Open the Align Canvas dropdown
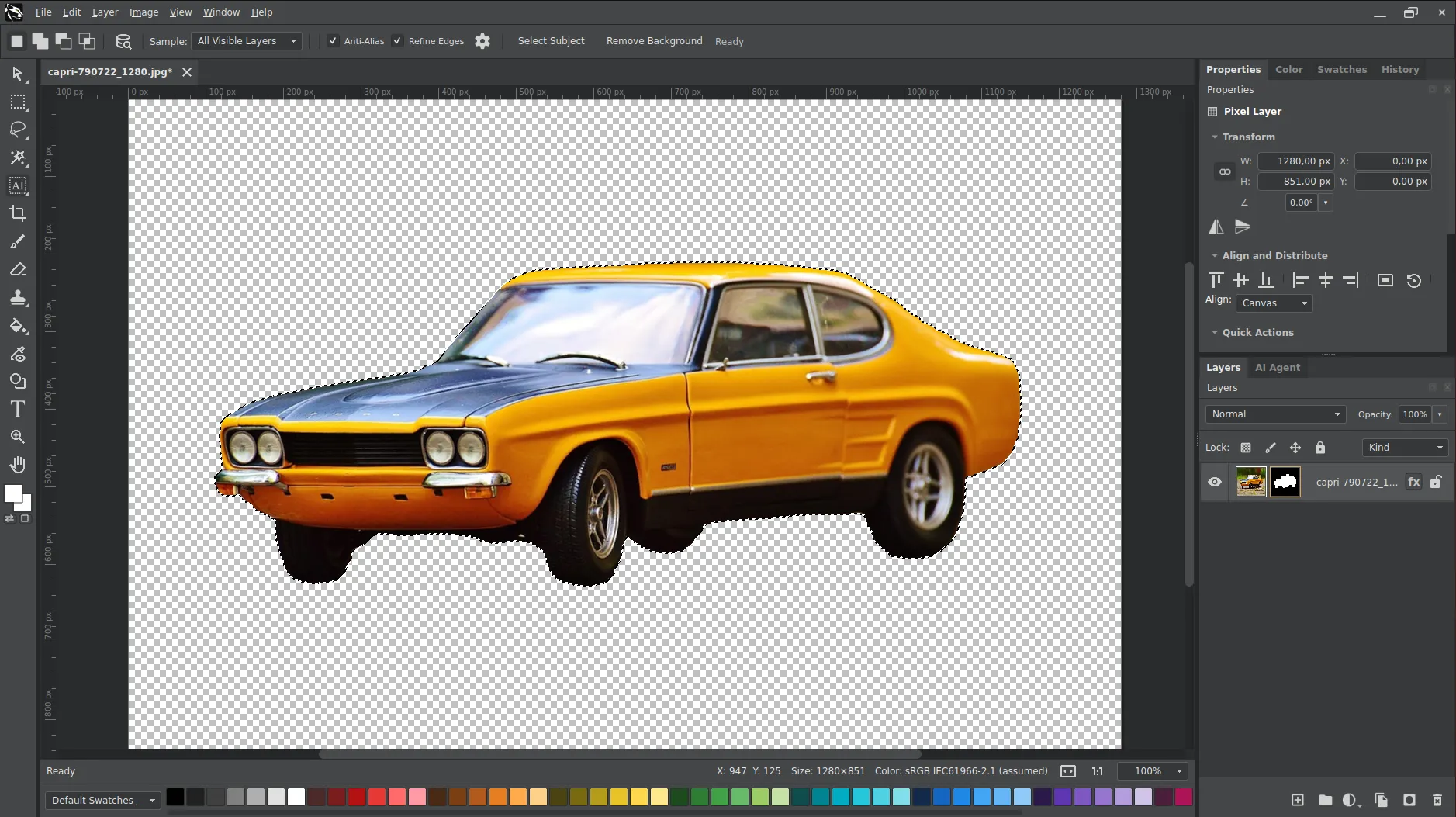The image size is (1456, 817). pos(1274,303)
